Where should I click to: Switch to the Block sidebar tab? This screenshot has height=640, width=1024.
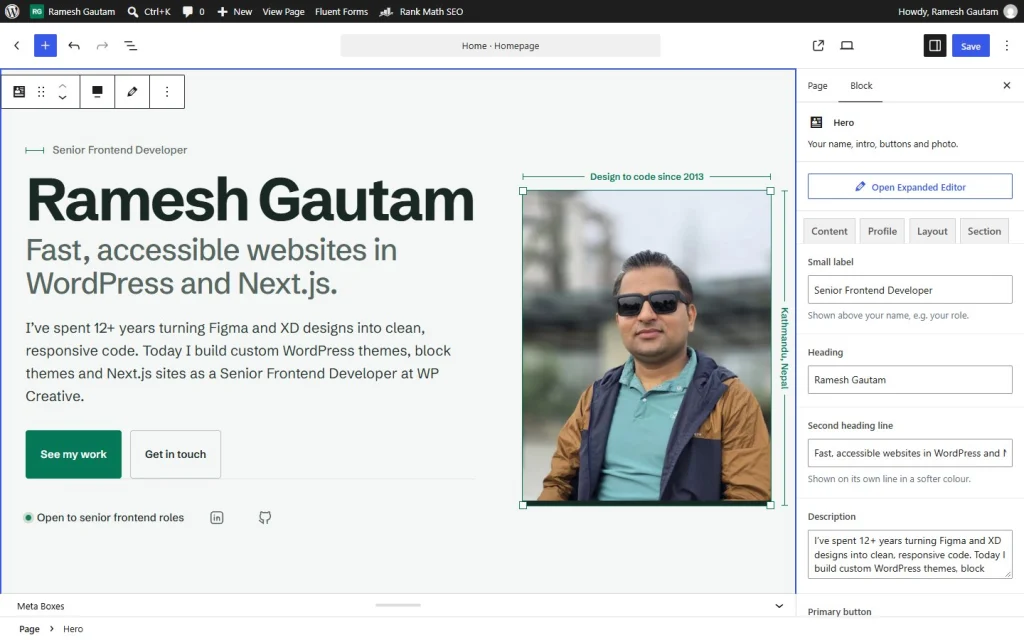(861, 86)
